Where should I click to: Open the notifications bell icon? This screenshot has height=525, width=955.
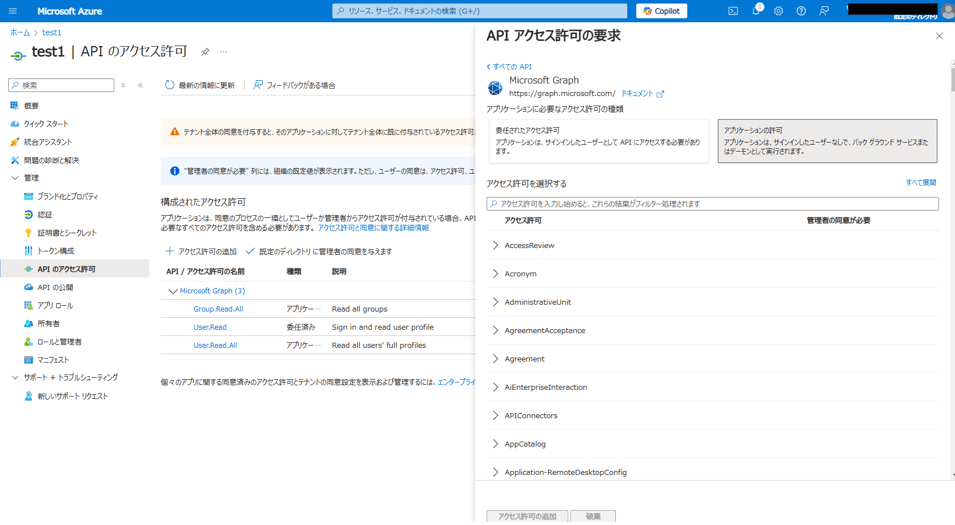pos(756,11)
